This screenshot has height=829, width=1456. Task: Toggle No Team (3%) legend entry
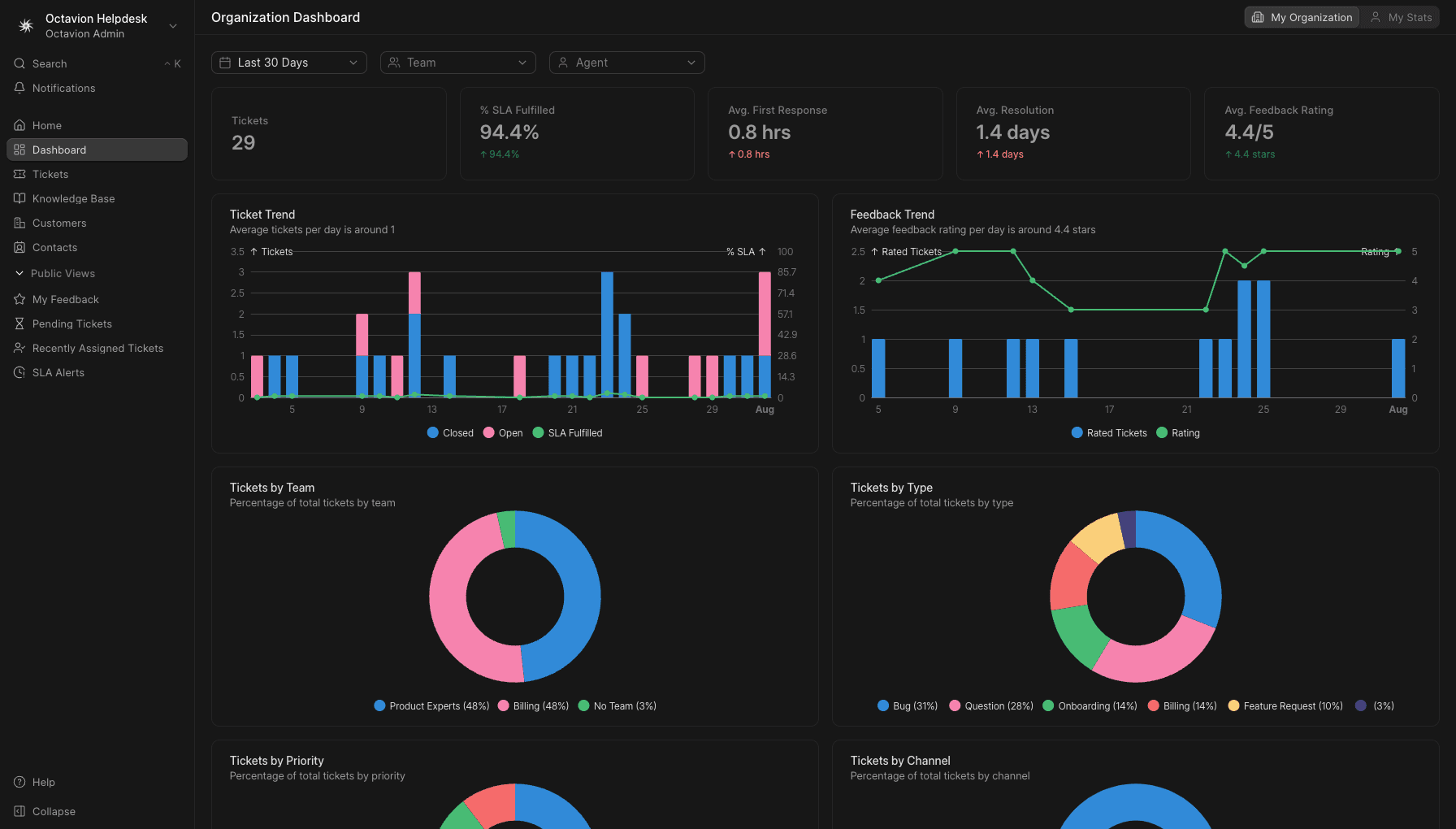(x=617, y=706)
